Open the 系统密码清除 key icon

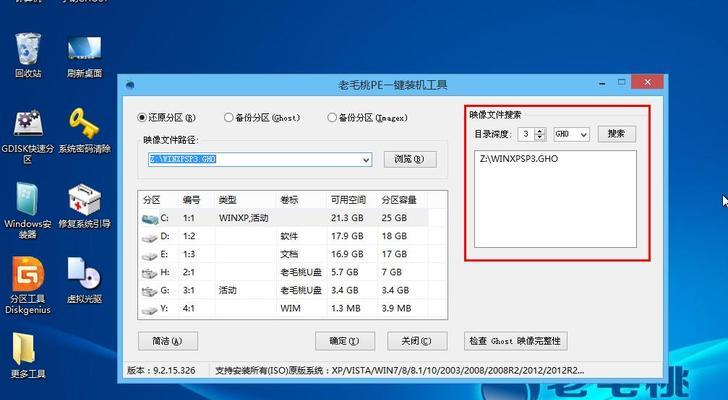84,130
